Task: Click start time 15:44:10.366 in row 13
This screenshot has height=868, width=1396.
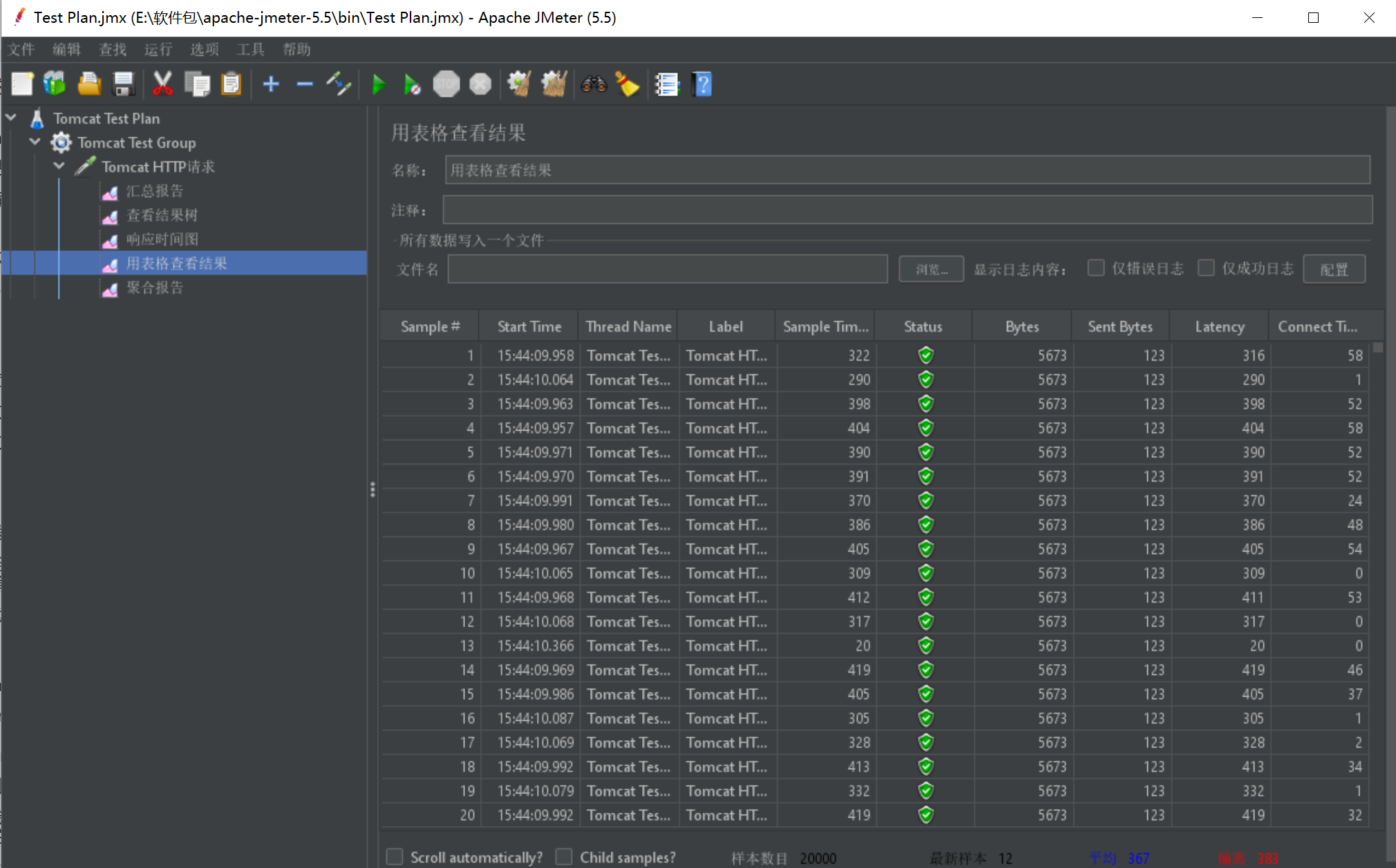Action: (x=536, y=645)
